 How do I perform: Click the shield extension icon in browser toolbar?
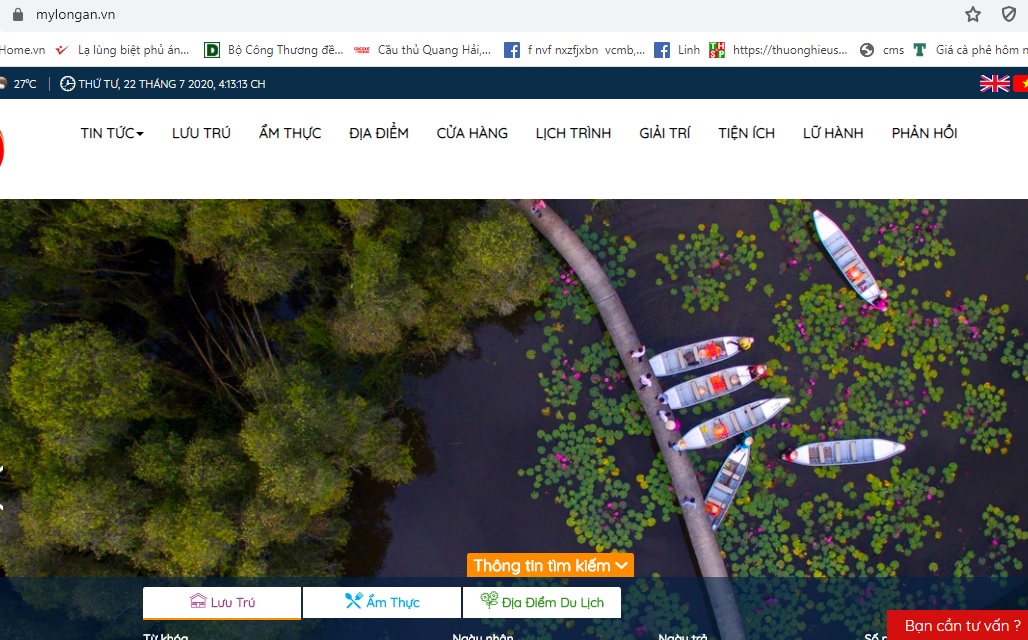1009,14
